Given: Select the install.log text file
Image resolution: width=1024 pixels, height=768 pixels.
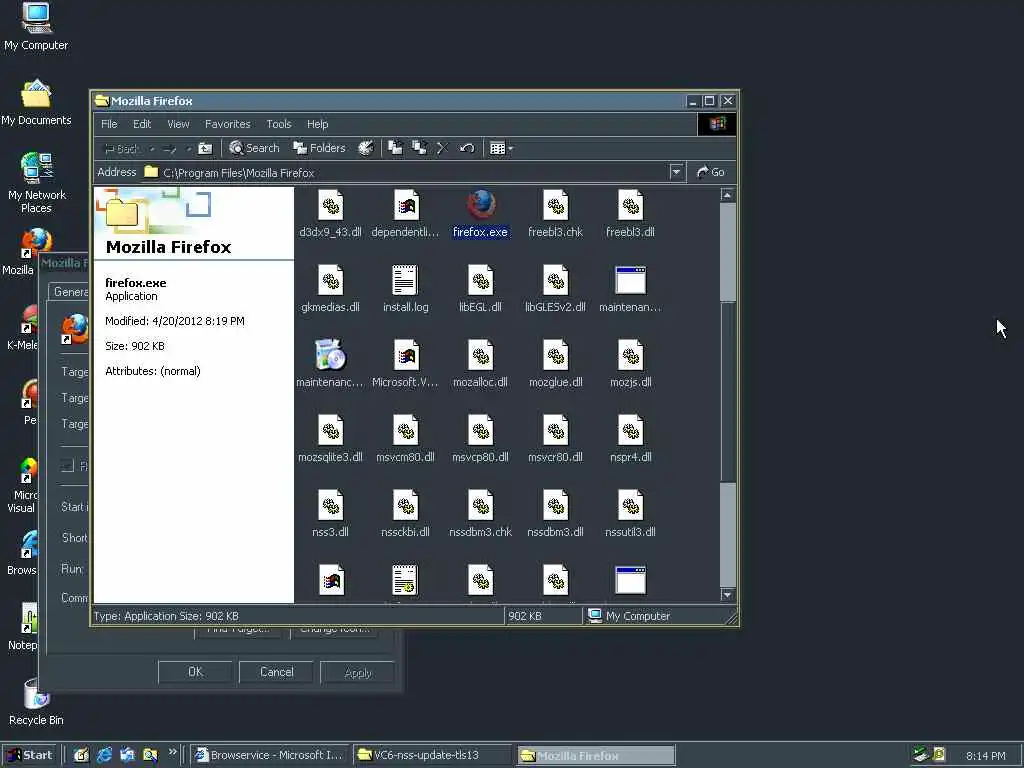Looking at the screenshot, I should [406, 289].
